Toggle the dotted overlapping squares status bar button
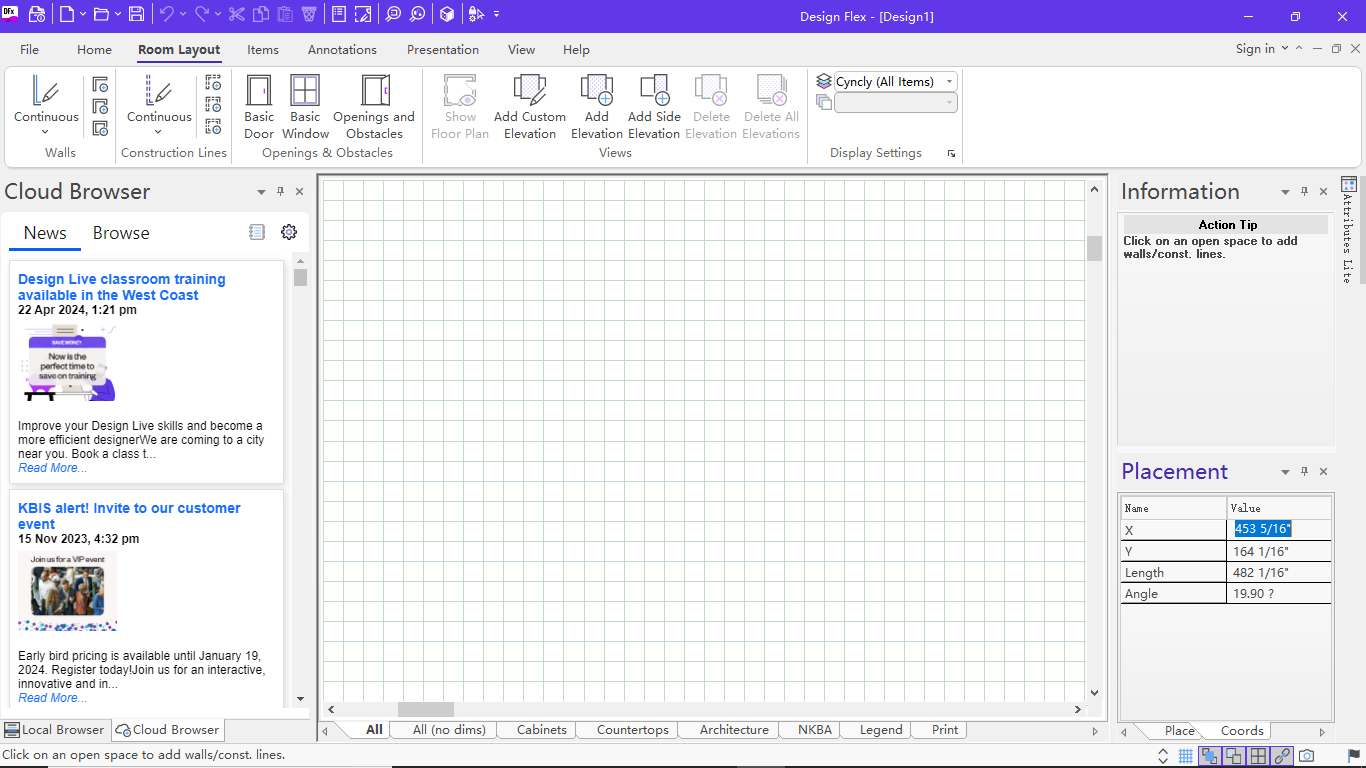Image resolution: width=1366 pixels, height=768 pixels. click(1234, 756)
